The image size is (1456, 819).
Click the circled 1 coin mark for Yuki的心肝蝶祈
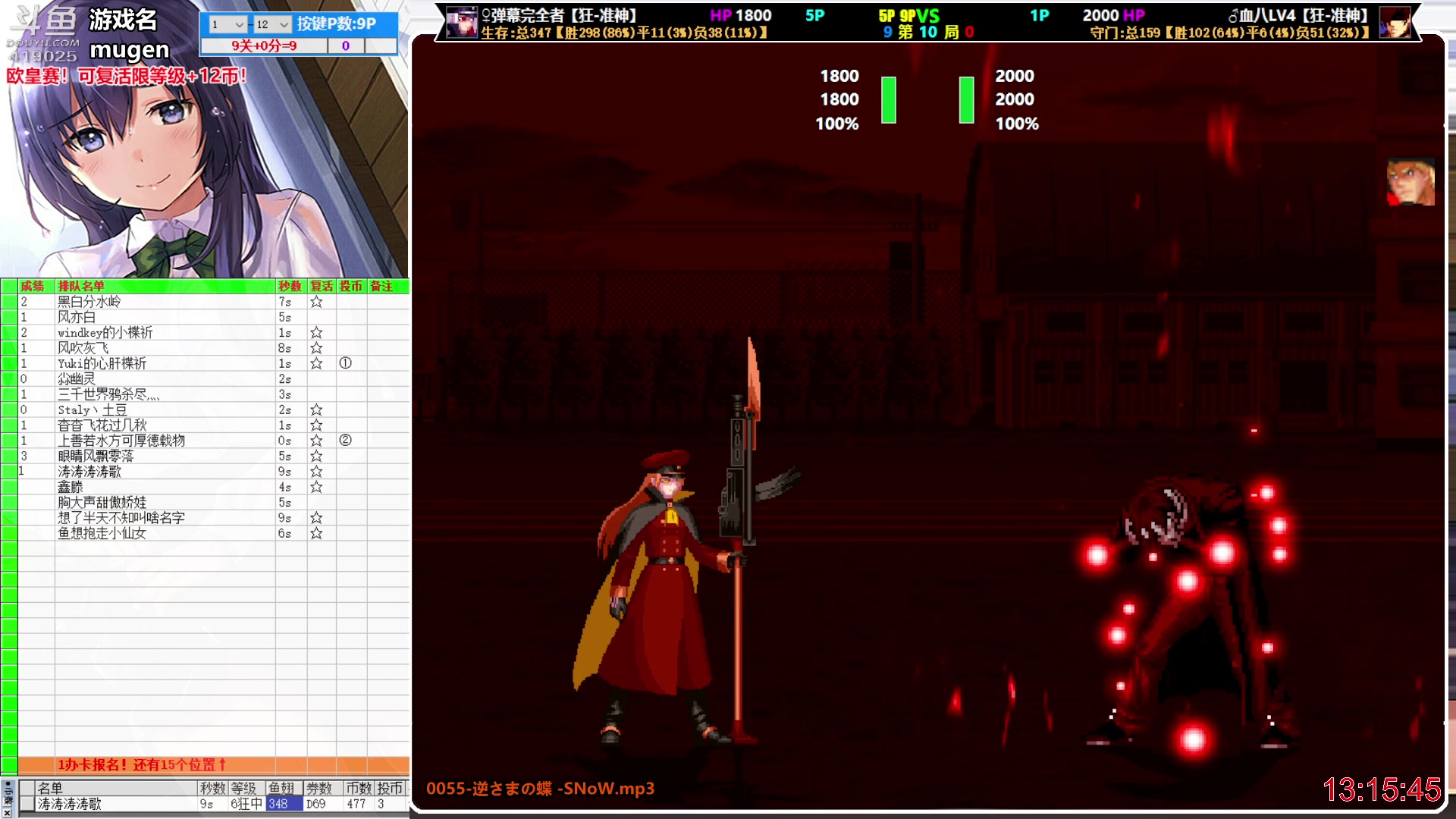coord(345,363)
